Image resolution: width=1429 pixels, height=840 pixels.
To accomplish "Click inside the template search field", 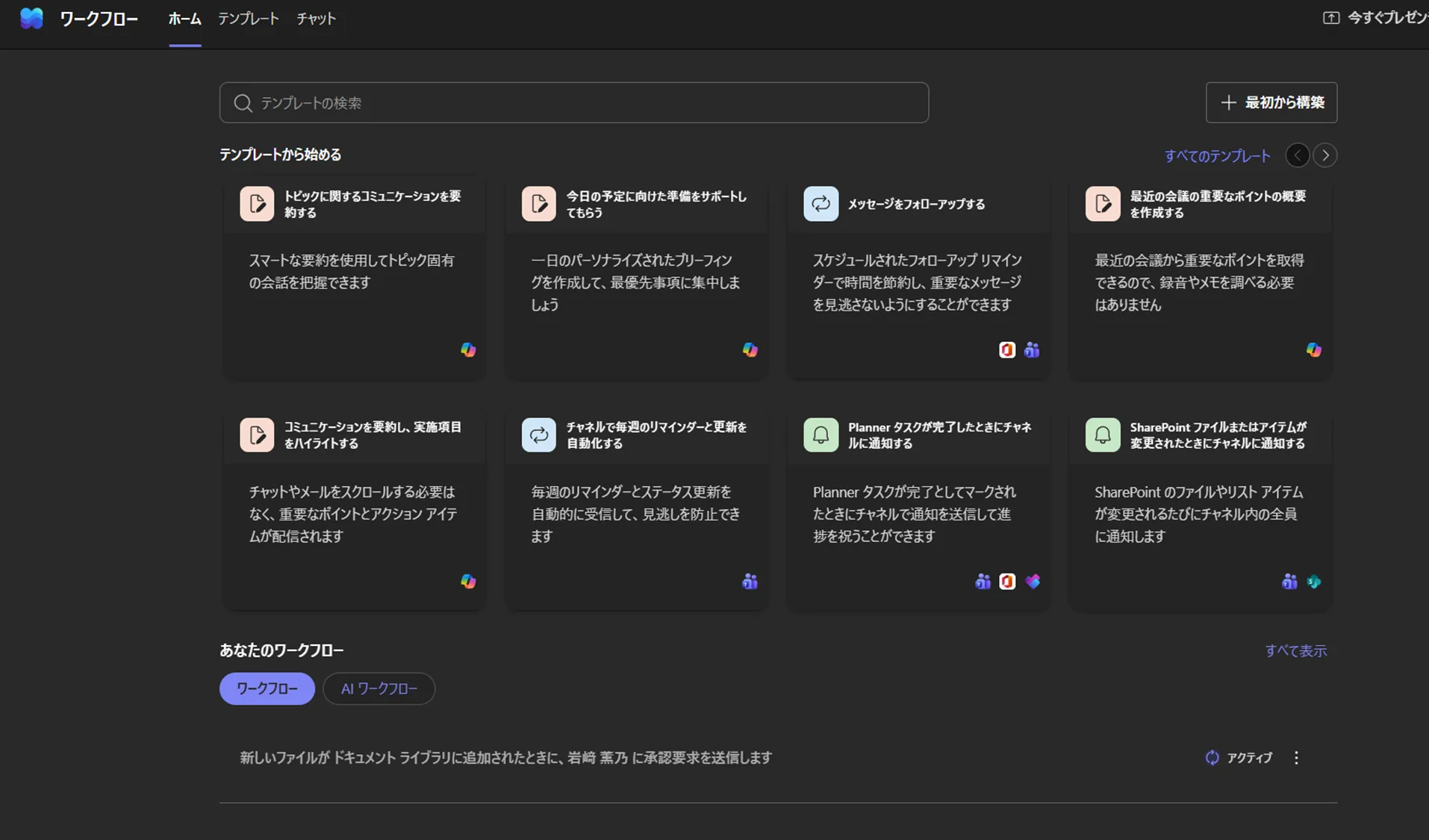I will pyautogui.click(x=573, y=102).
